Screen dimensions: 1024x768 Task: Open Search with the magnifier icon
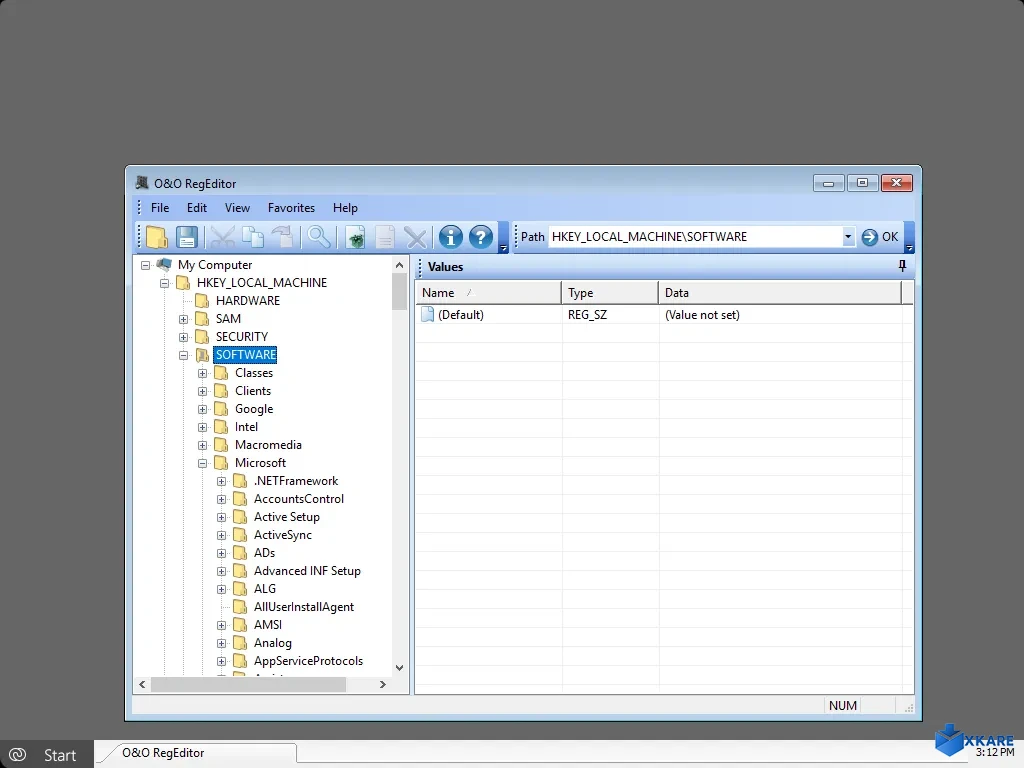coord(319,237)
